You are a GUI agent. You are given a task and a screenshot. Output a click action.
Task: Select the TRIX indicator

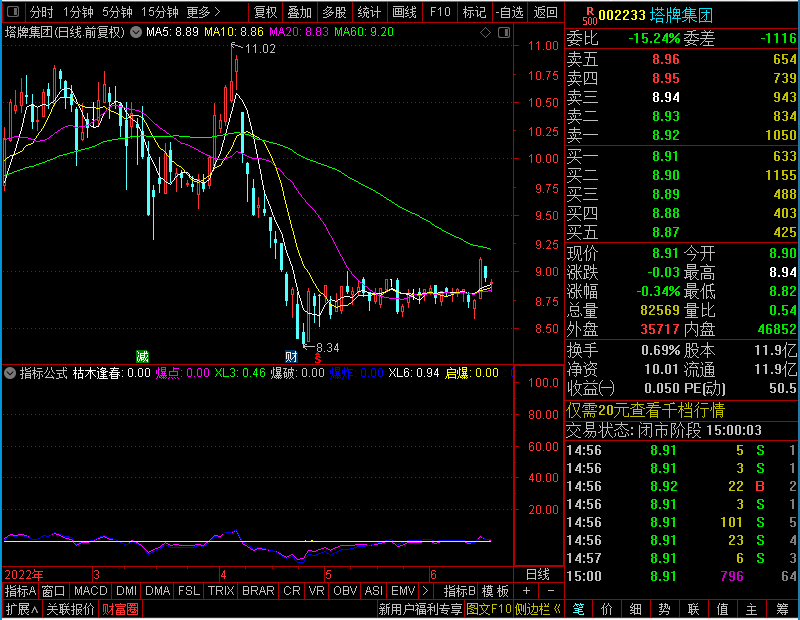(x=221, y=591)
